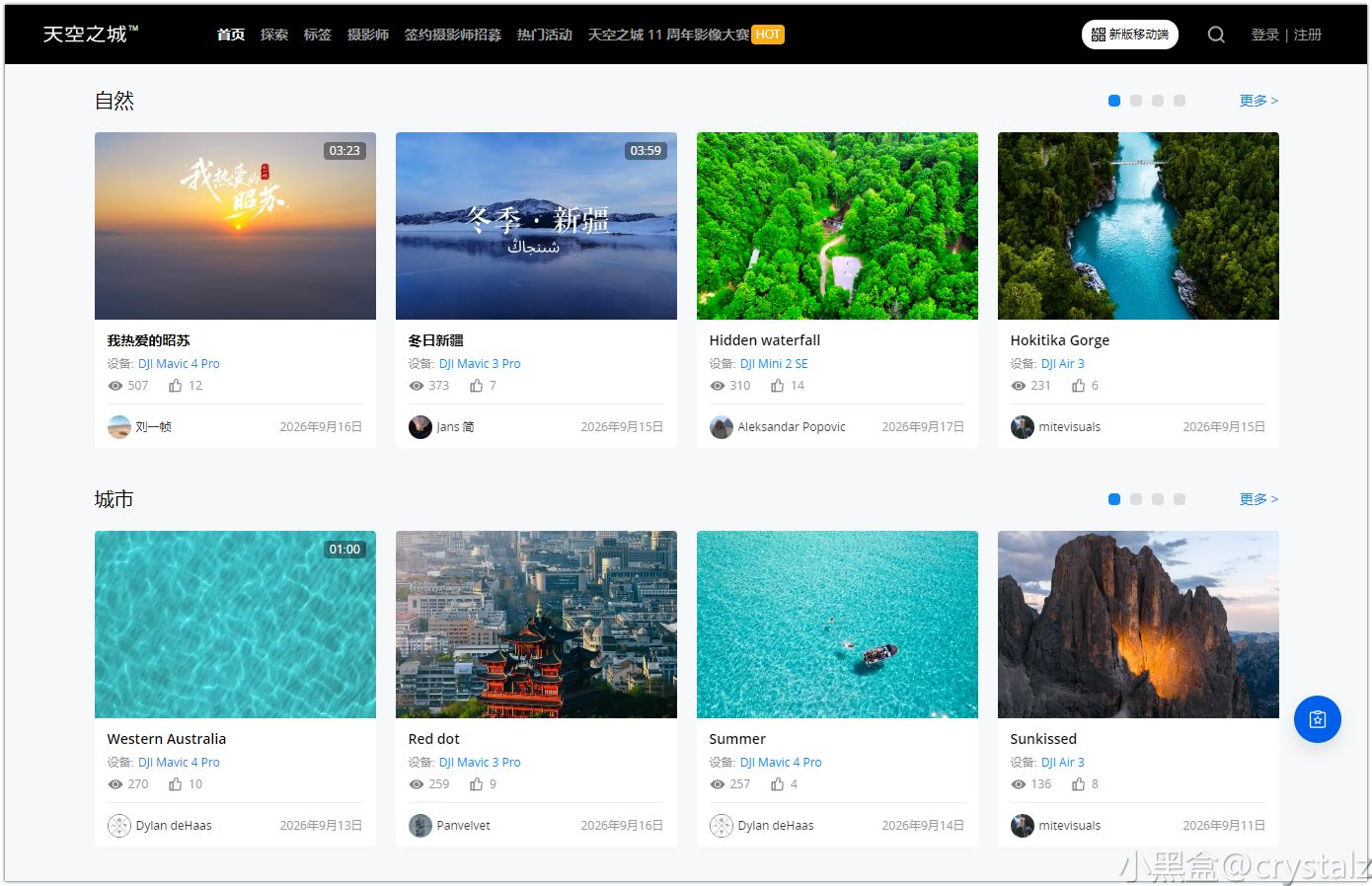Open the Summer aerial photo thumbnail

pyautogui.click(x=837, y=625)
